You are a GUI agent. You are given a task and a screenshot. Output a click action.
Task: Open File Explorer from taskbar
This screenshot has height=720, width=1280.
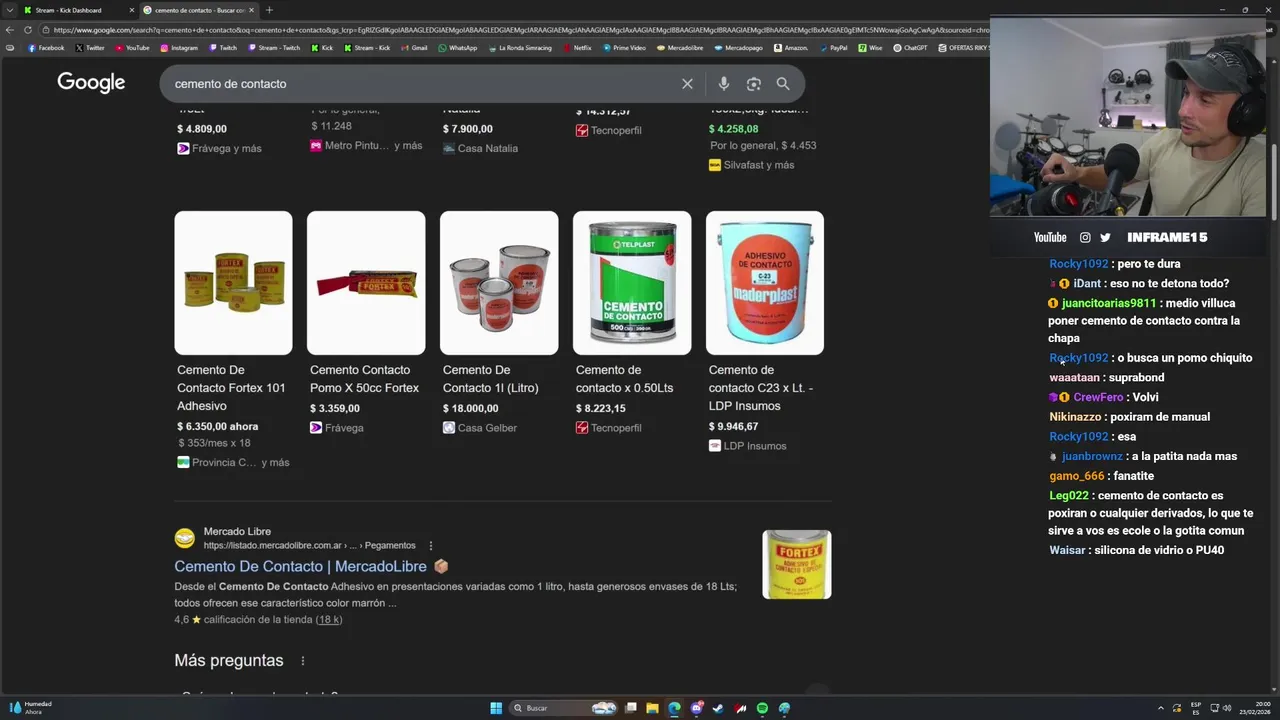(652, 708)
